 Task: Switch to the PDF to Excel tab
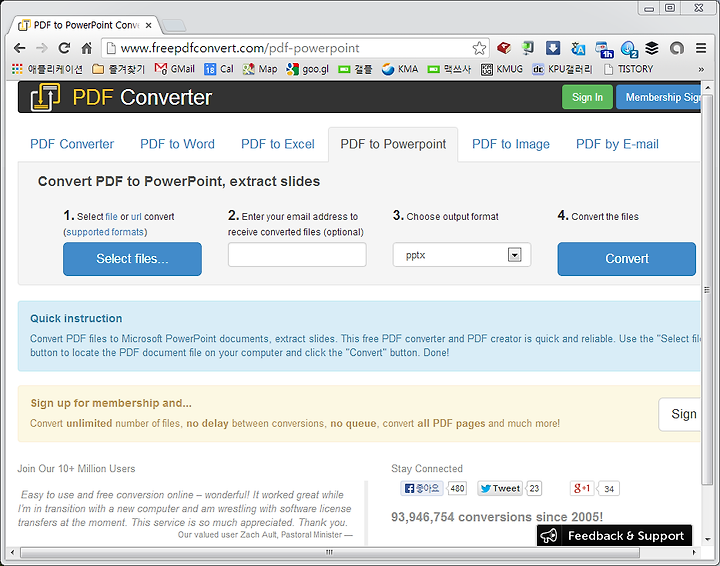[x=278, y=144]
